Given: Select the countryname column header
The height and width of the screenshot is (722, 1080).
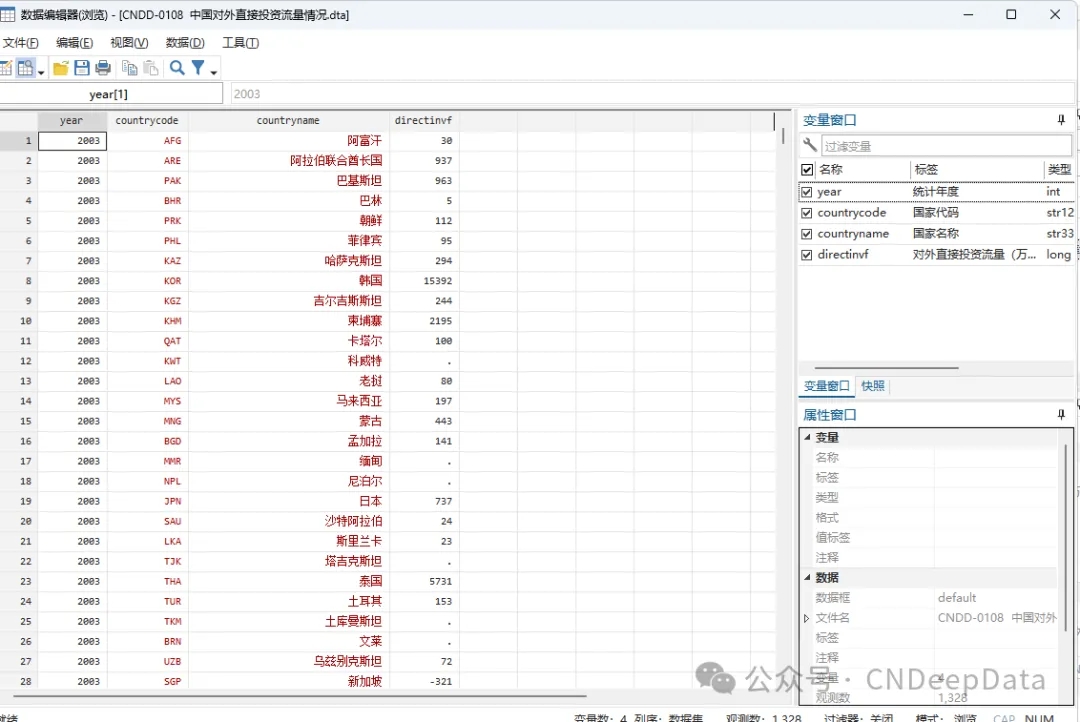Looking at the screenshot, I should 288,121.
